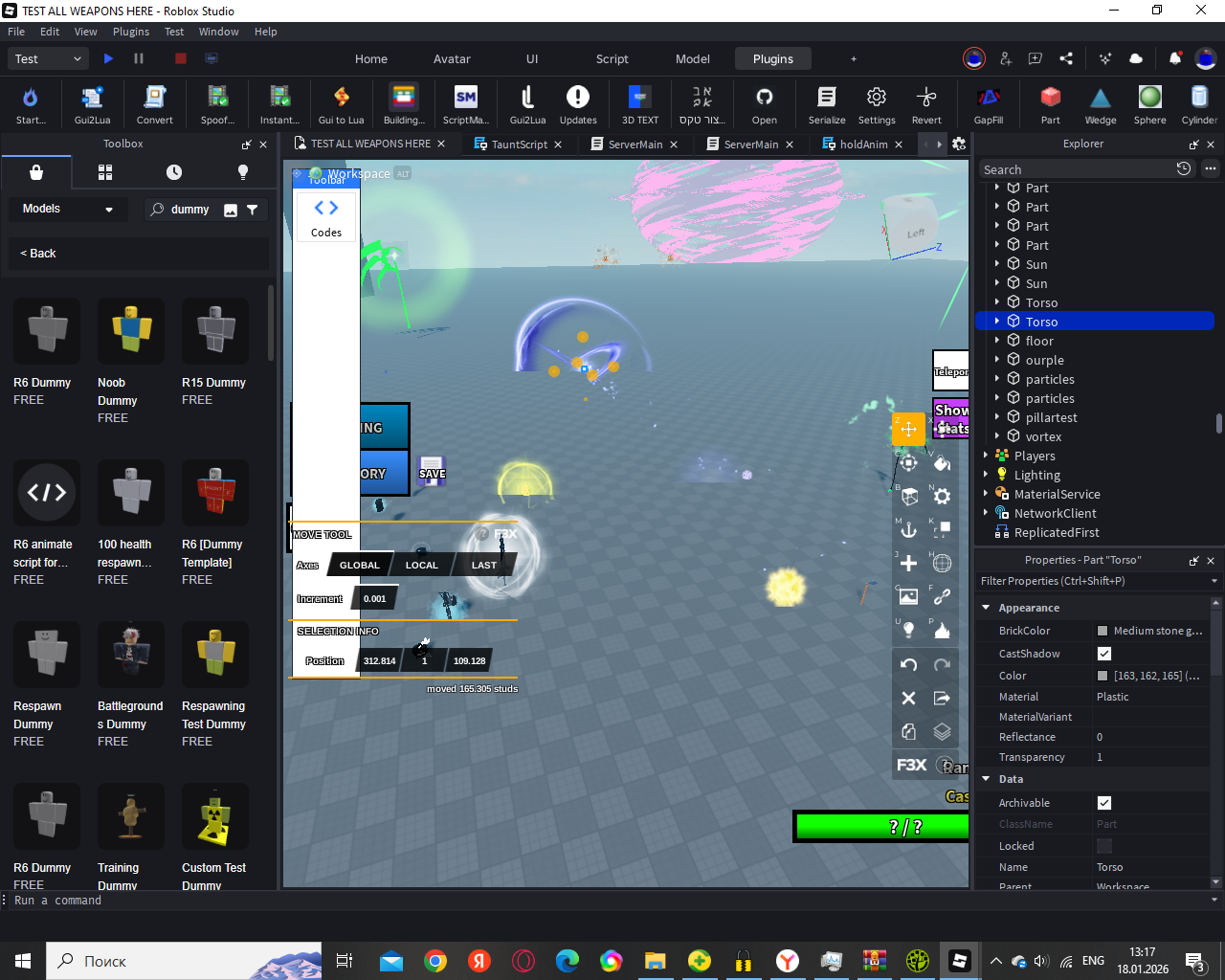Open the Models category dropdown
The height and width of the screenshot is (980, 1225).
(68, 209)
